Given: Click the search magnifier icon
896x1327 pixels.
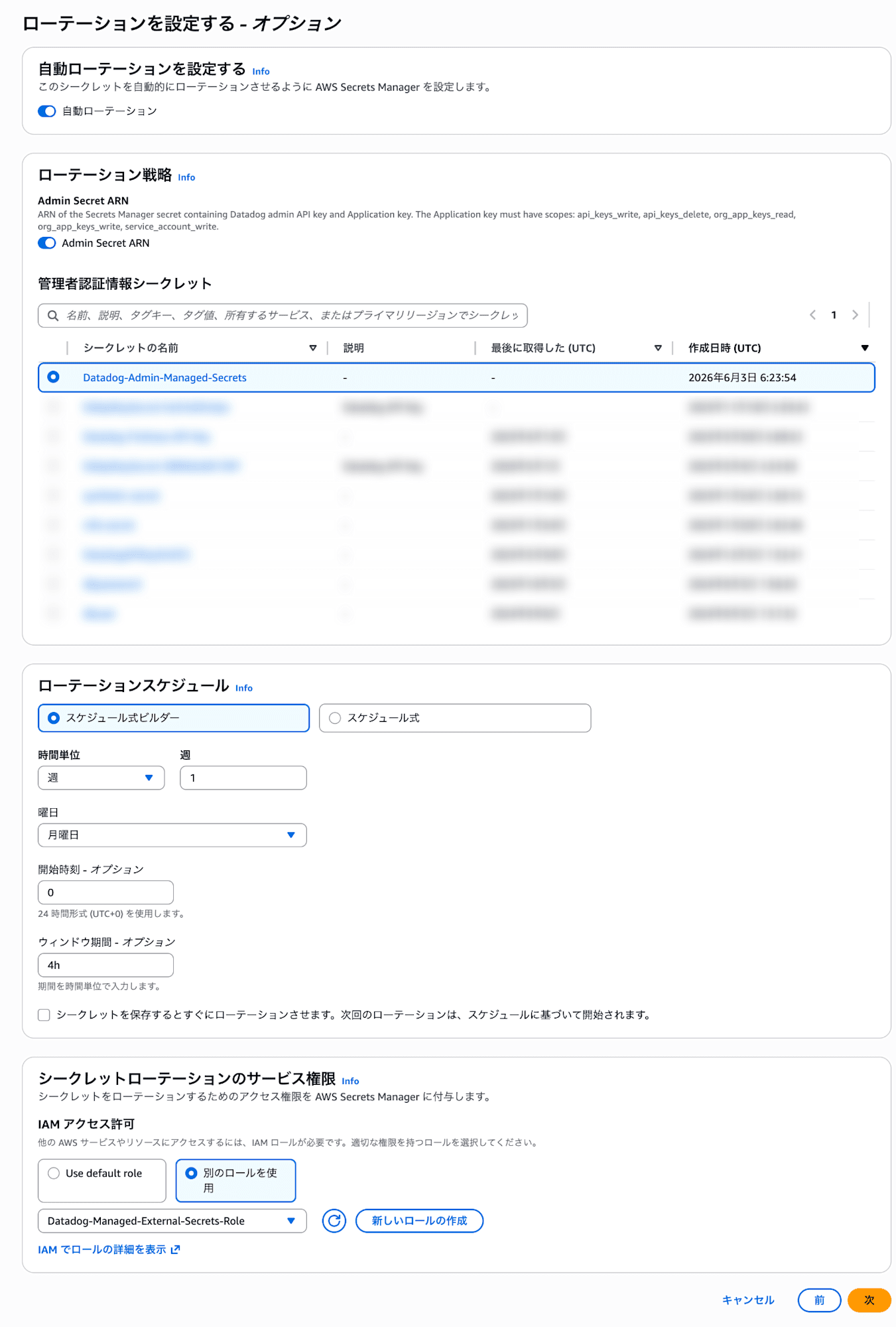Looking at the screenshot, I should pos(53,315).
